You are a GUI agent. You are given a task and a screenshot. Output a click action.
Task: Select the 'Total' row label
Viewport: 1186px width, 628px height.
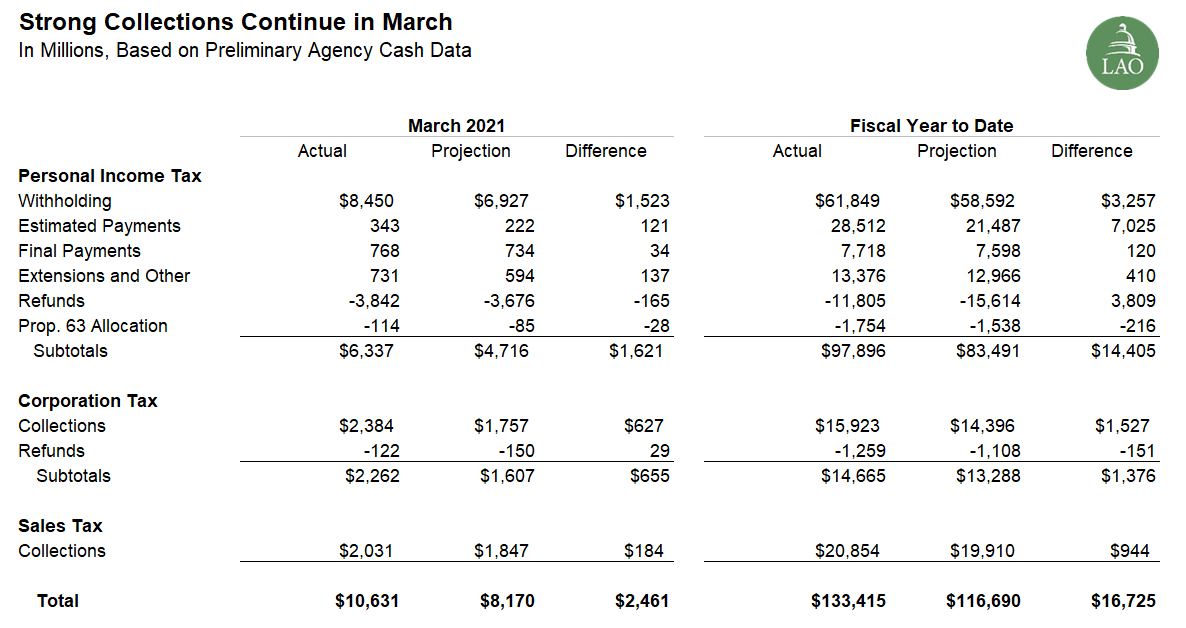click(x=58, y=601)
